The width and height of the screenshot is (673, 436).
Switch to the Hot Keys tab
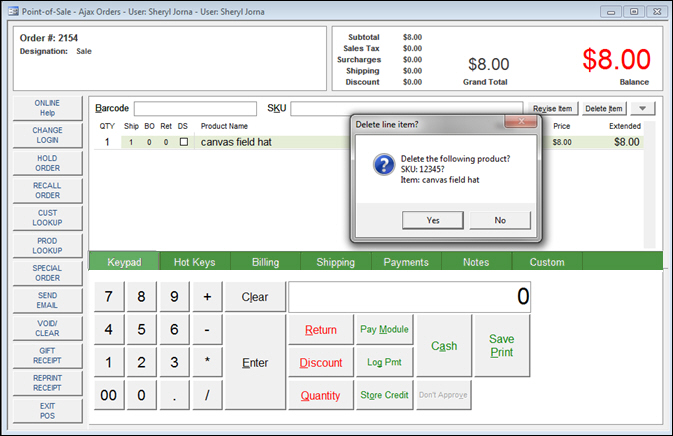(x=195, y=262)
